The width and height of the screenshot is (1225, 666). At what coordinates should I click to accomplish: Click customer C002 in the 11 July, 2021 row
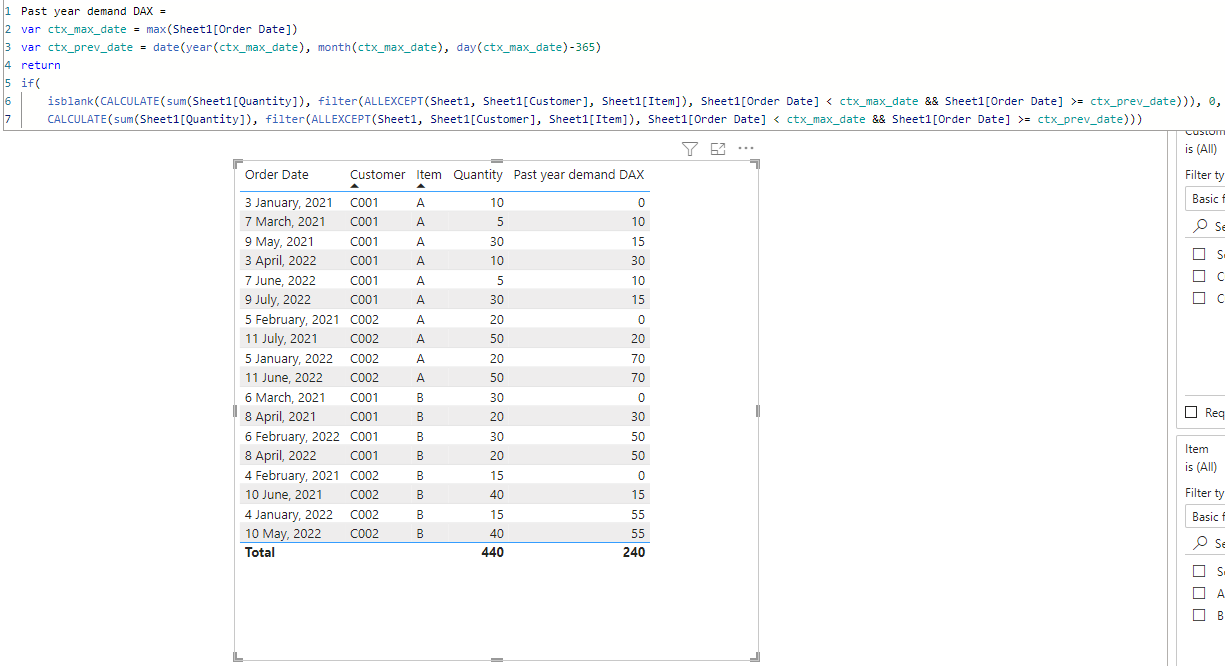364,339
